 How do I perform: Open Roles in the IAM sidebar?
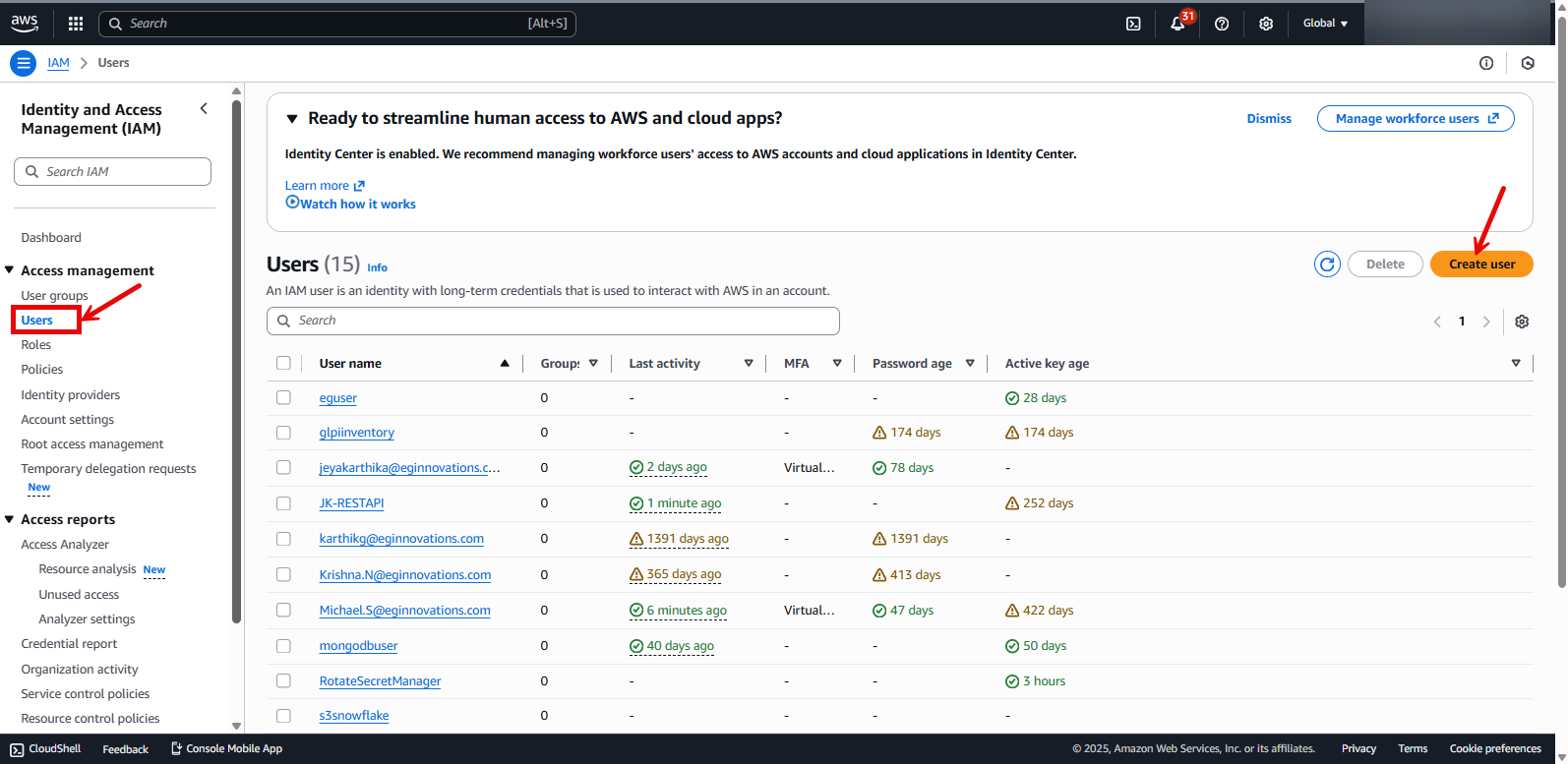[x=36, y=345]
